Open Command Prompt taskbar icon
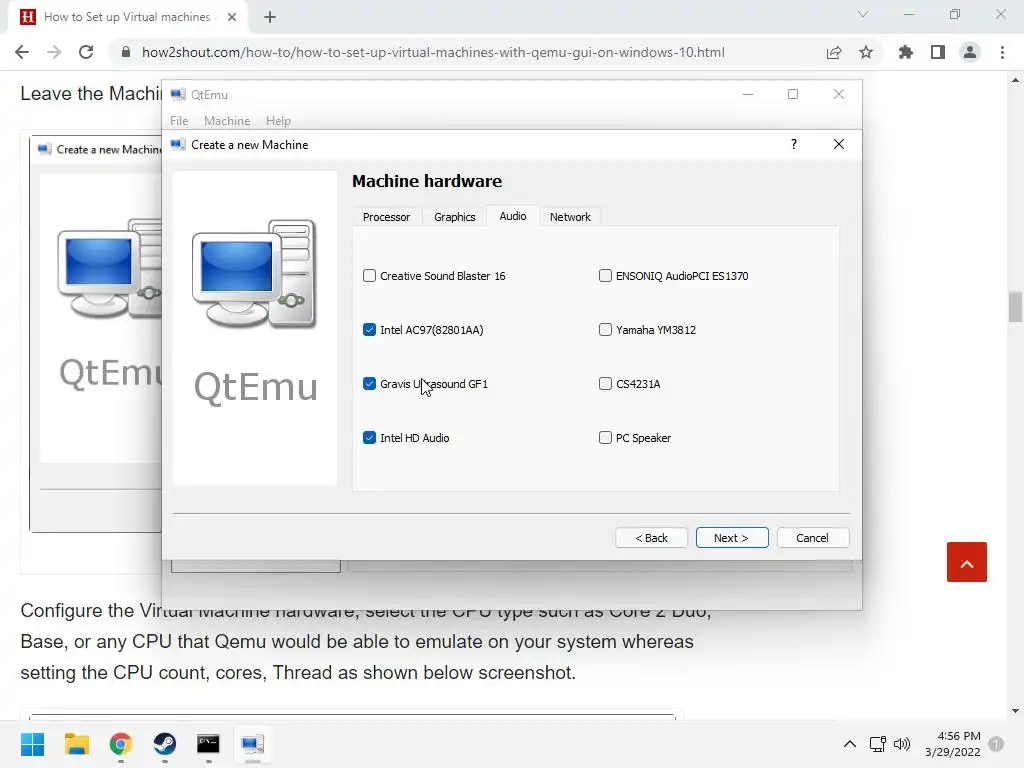 coord(208,744)
